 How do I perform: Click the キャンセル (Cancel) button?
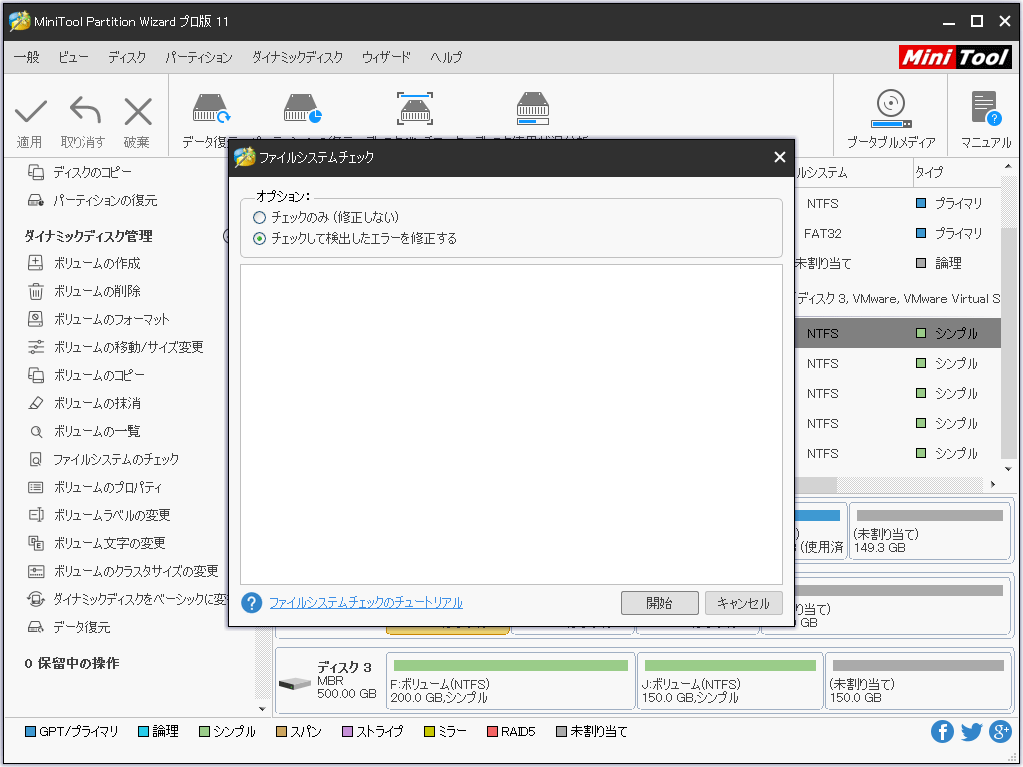(743, 603)
